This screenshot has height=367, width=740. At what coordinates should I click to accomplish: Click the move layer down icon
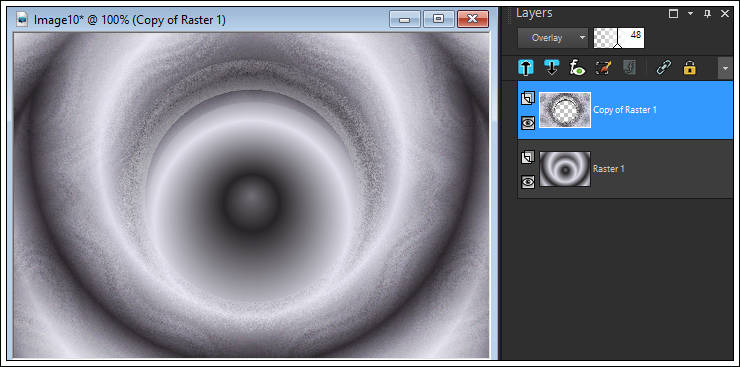551,68
